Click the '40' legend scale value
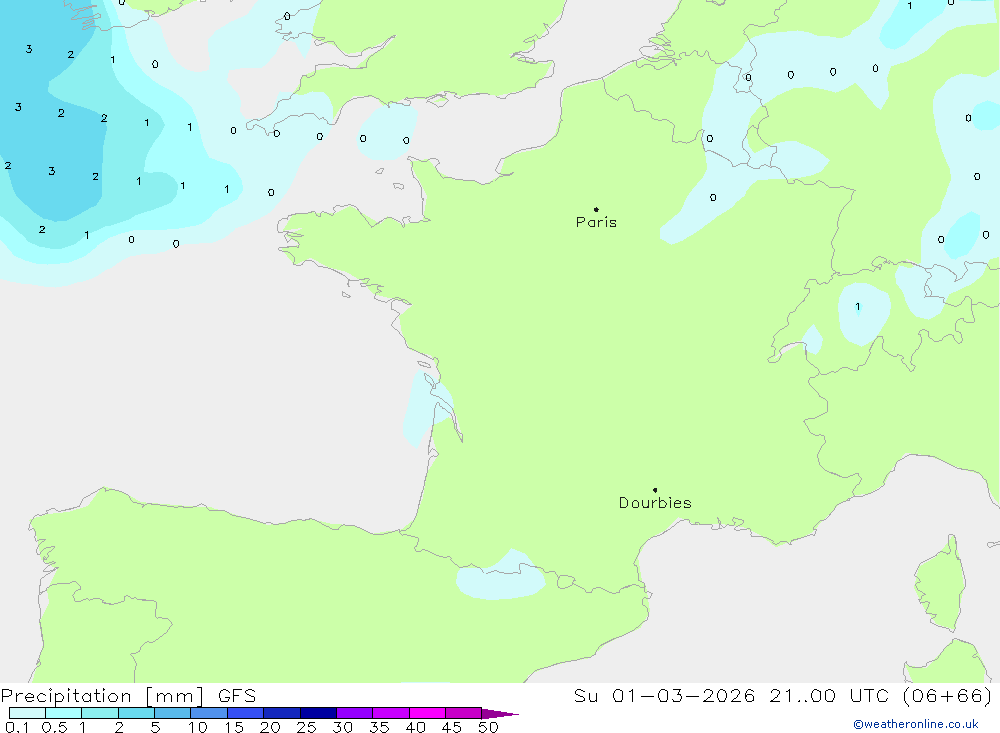 click(x=415, y=727)
